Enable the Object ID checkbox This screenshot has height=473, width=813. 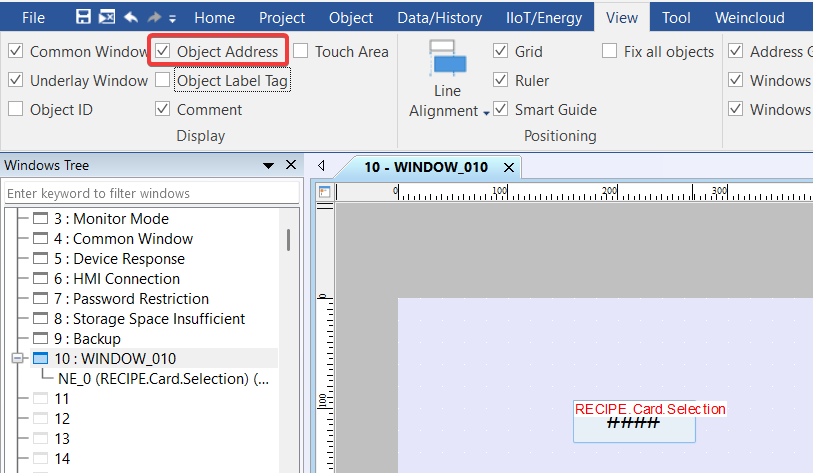16,109
